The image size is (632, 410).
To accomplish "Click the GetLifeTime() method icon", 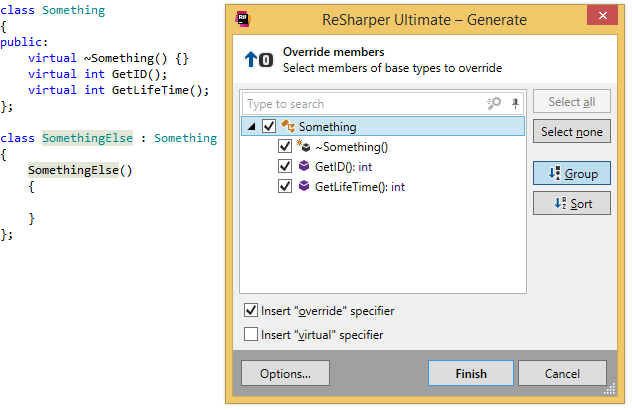I will [x=304, y=185].
